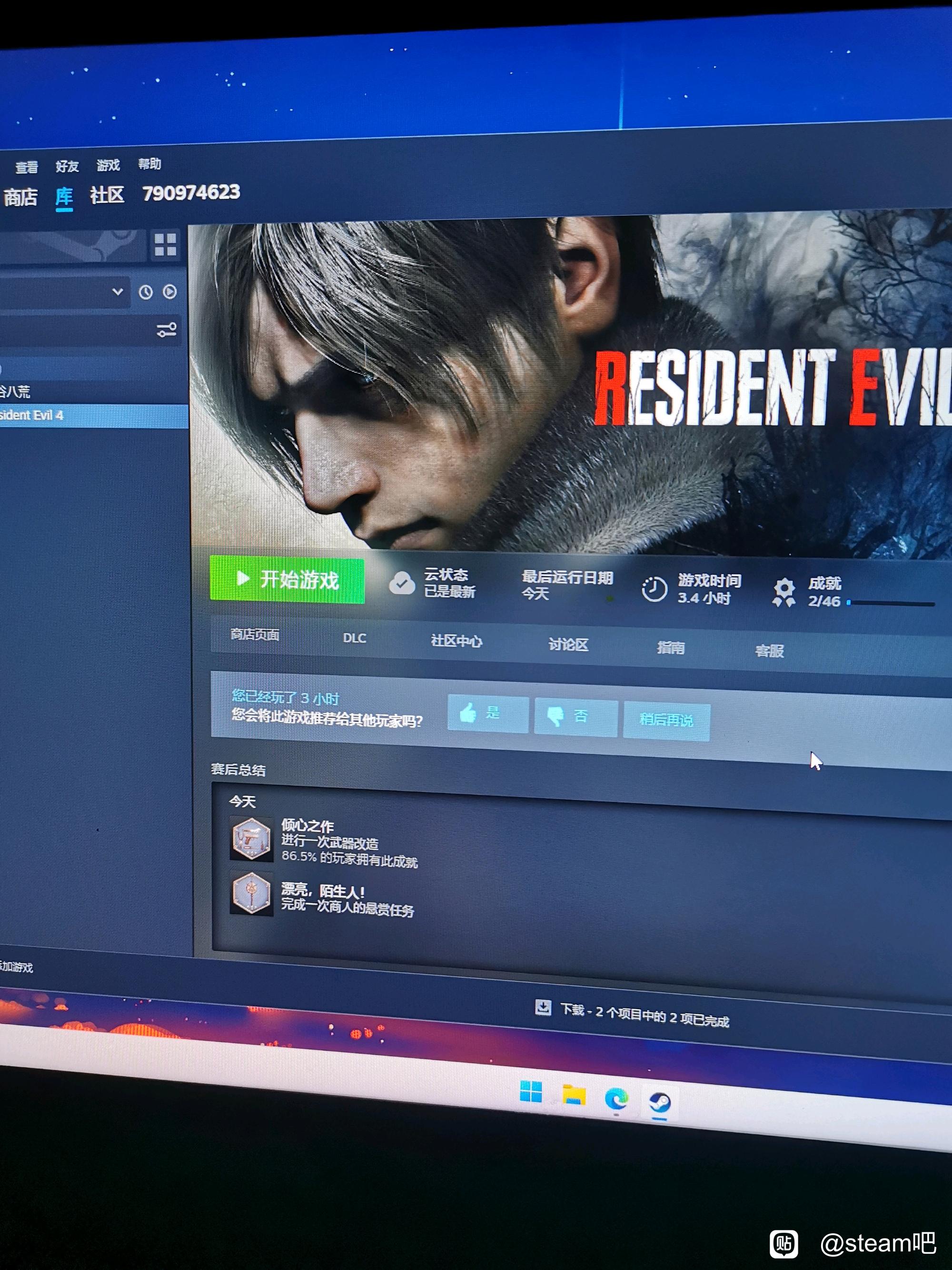Open the 好友 friends menu
The height and width of the screenshot is (1270, 952).
[67, 166]
